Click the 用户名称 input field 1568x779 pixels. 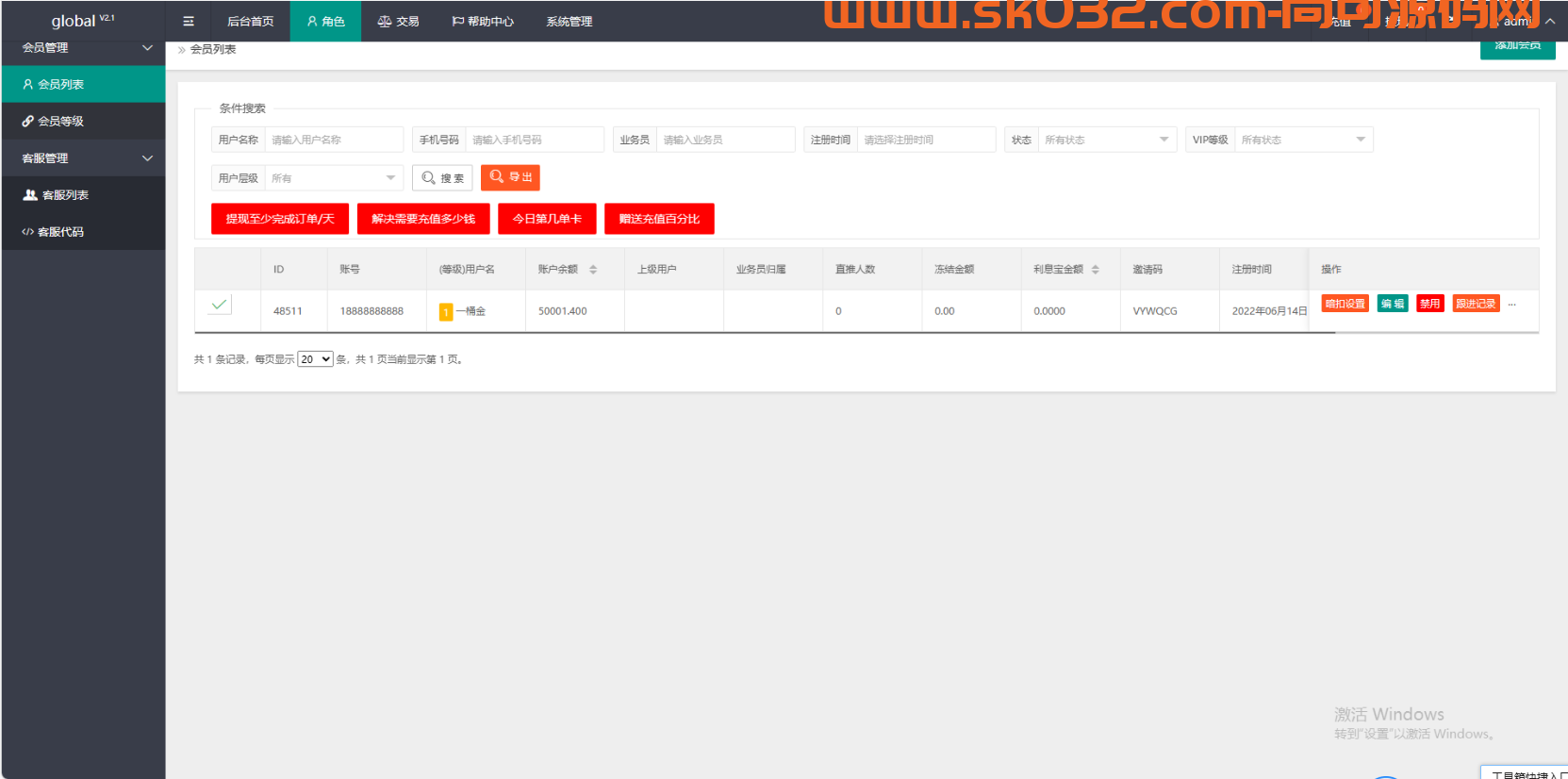[x=334, y=140]
